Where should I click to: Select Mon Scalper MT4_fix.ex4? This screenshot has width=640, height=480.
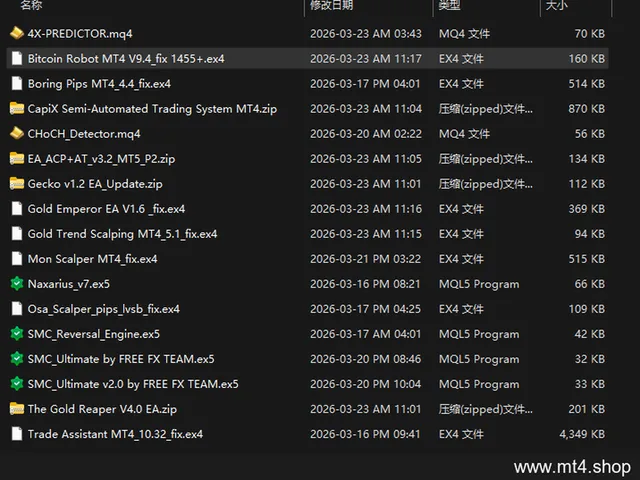93,259
